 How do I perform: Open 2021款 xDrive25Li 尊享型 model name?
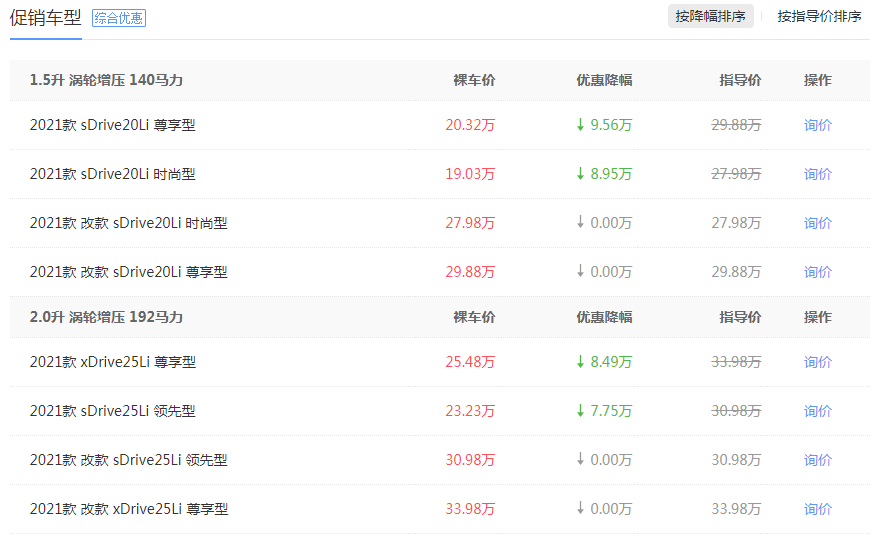(113, 362)
